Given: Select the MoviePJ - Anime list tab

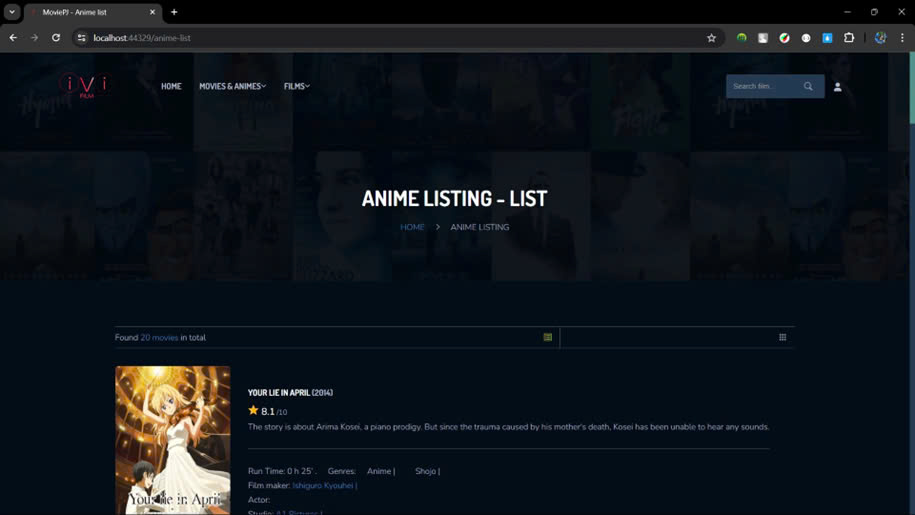Looking at the screenshot, I should [x=93, y=12].
